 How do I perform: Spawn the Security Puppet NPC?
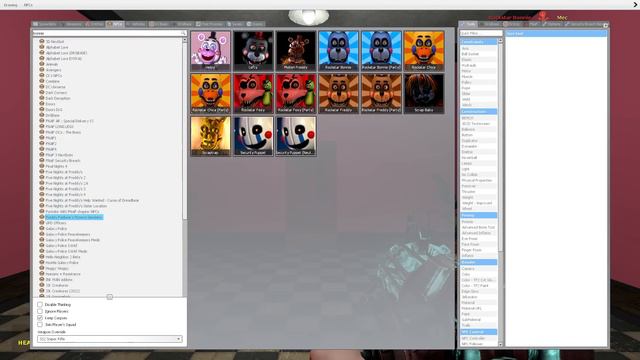(x=253, y=136)
